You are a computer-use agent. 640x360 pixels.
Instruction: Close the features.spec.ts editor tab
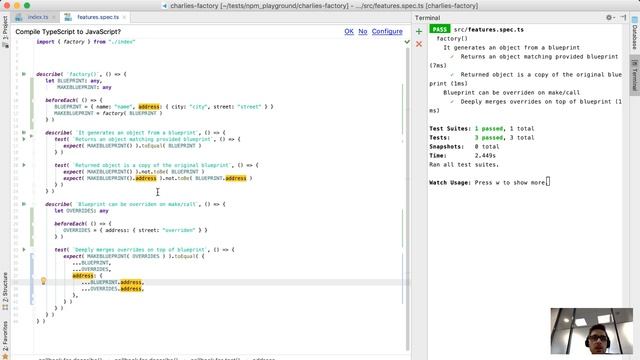[x=124, y=17]
